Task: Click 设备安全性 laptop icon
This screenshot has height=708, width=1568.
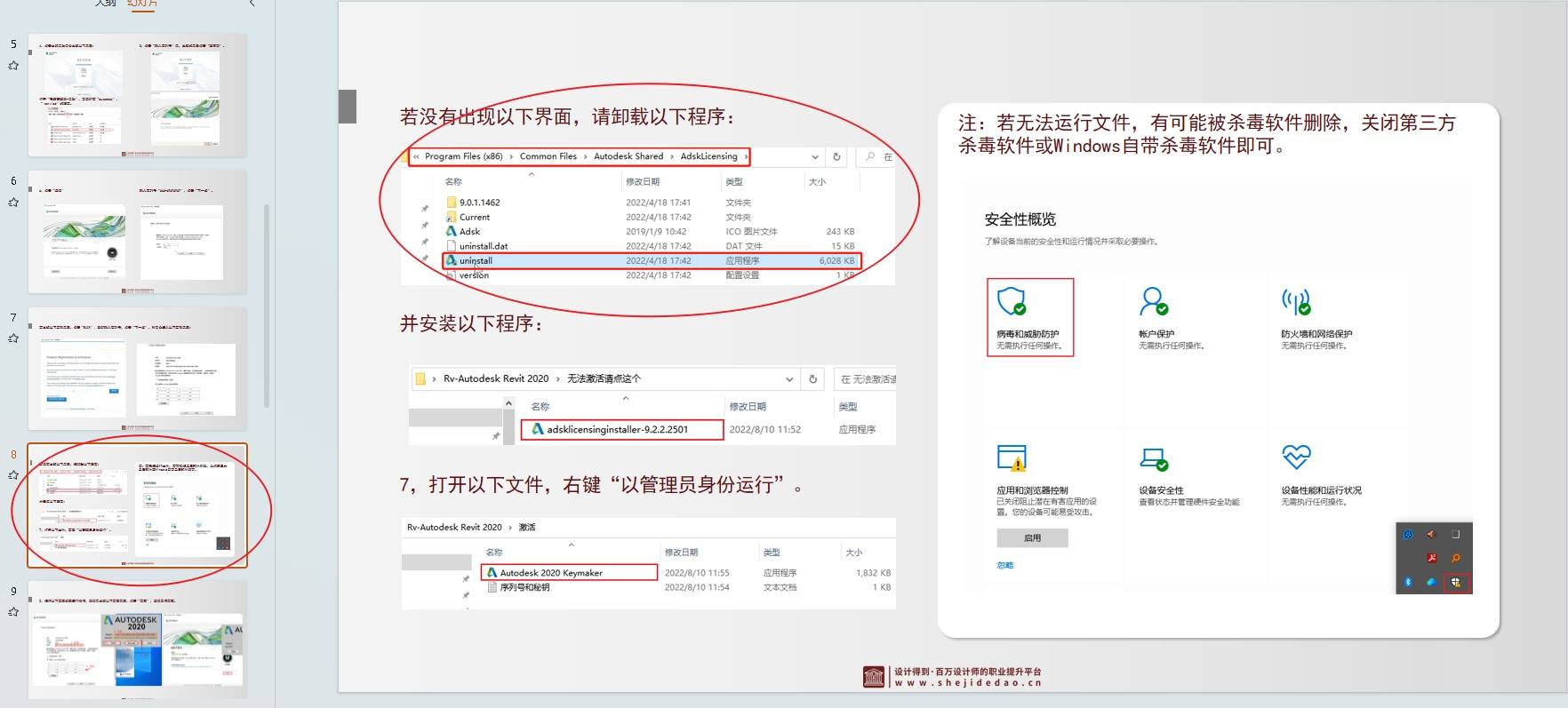Action: click(x=1154, y=458)
